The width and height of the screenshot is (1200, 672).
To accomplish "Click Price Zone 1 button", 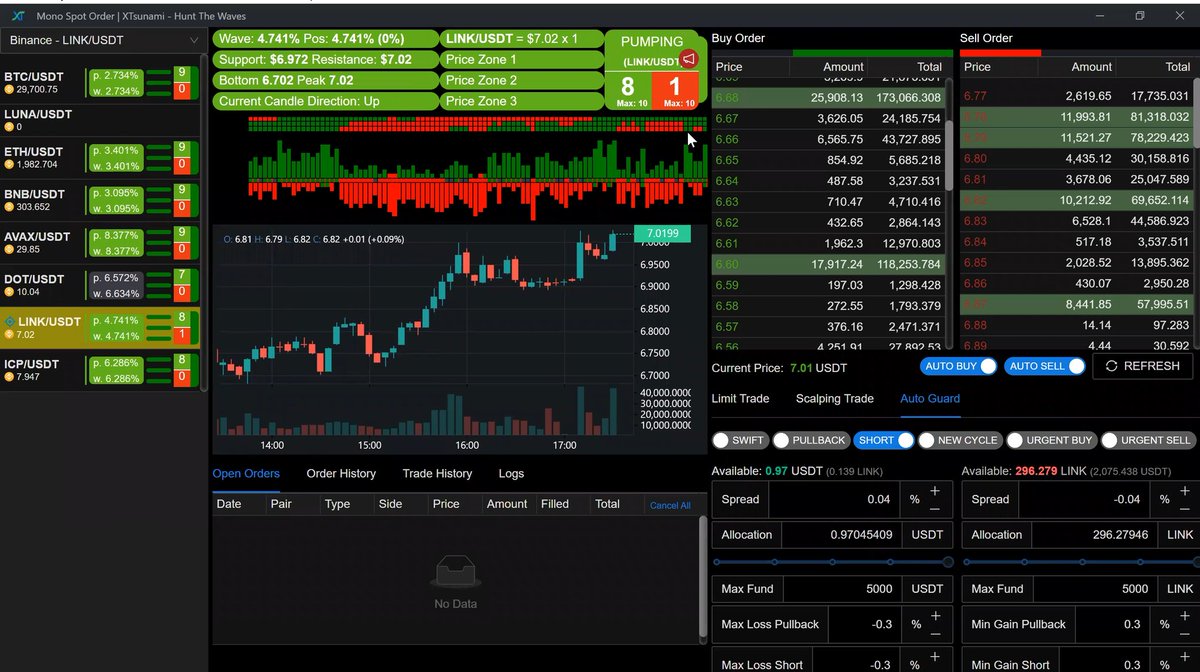I will click(521, 59).
